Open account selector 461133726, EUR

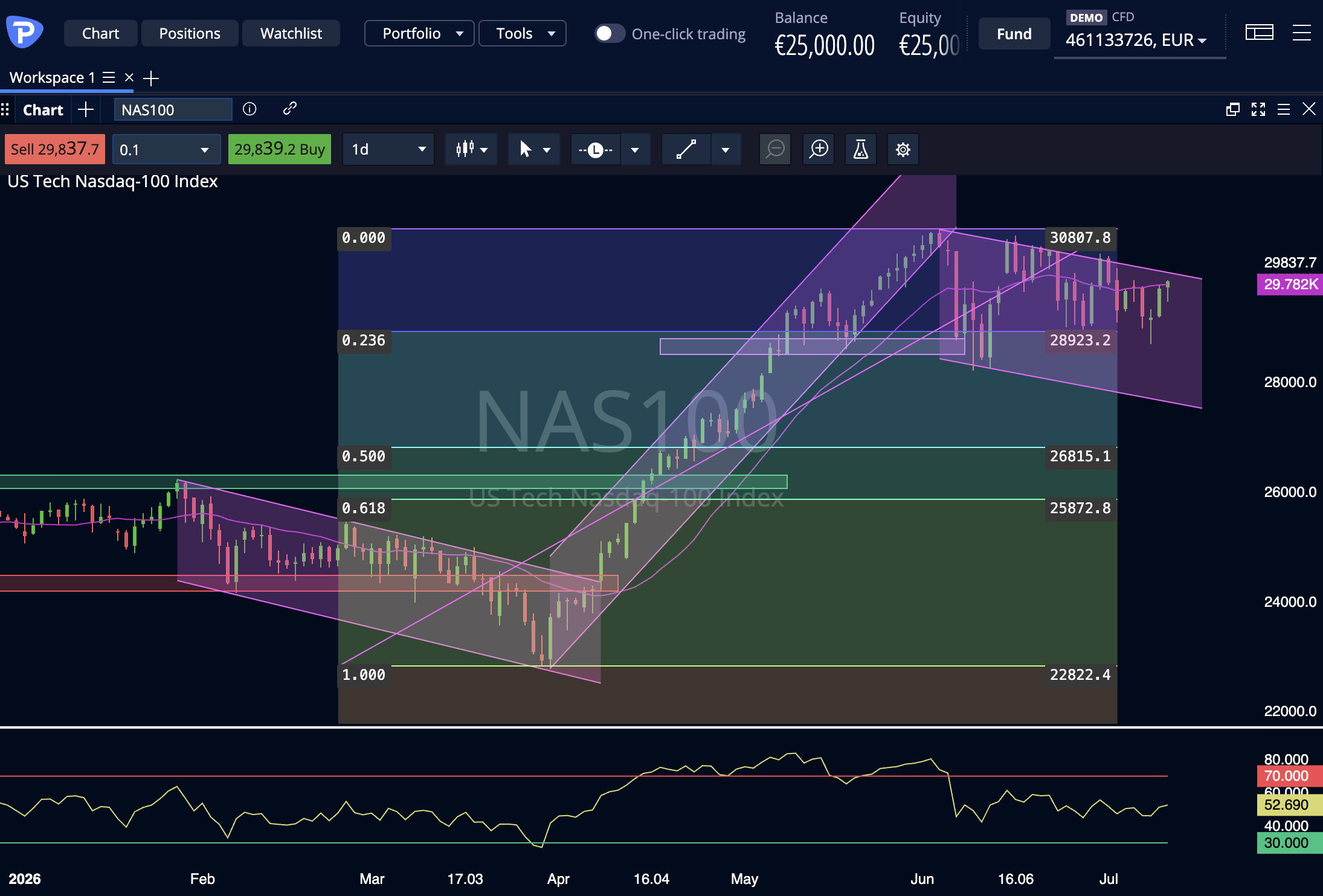[1136, 40]
